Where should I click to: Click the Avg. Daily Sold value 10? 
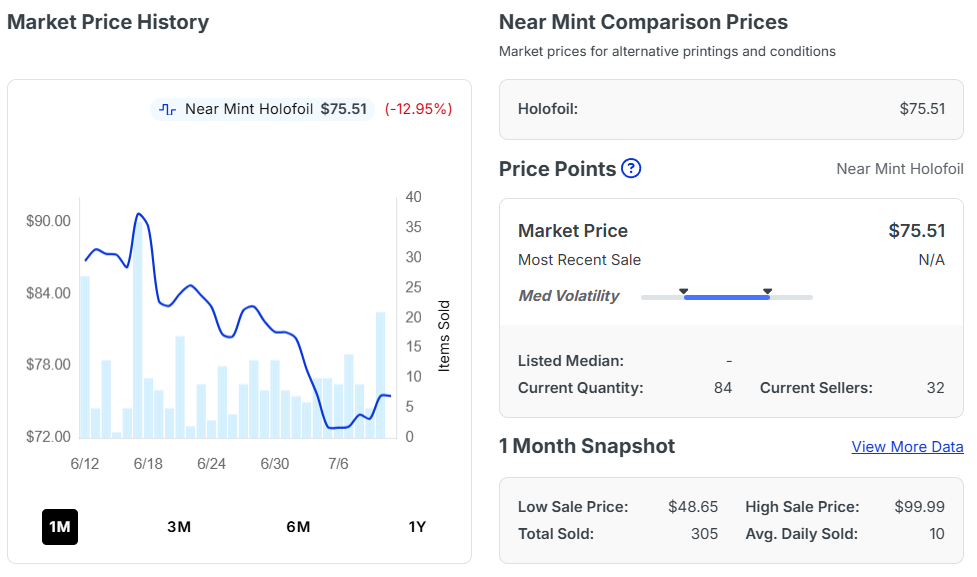[x=936, y=534]
